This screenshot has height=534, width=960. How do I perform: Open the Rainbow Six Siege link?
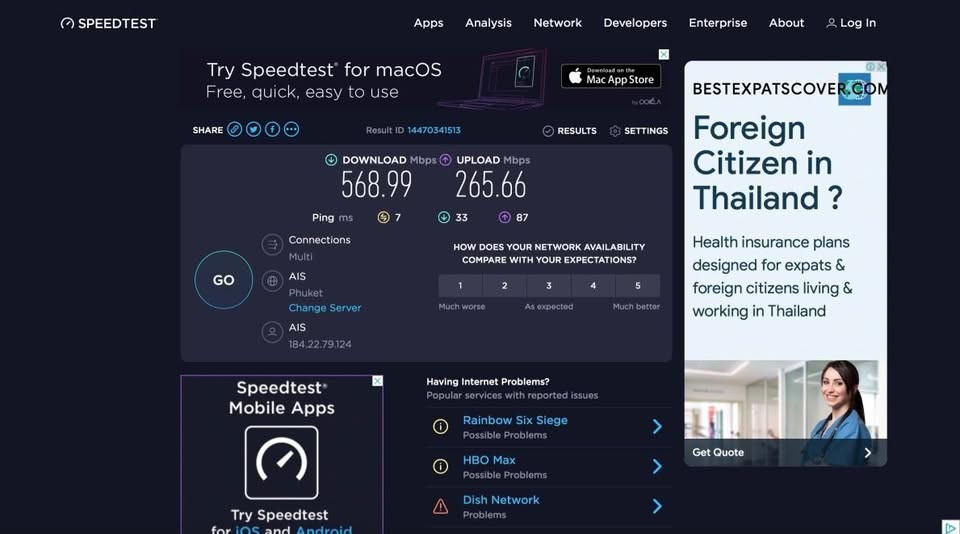click(515, 421)
